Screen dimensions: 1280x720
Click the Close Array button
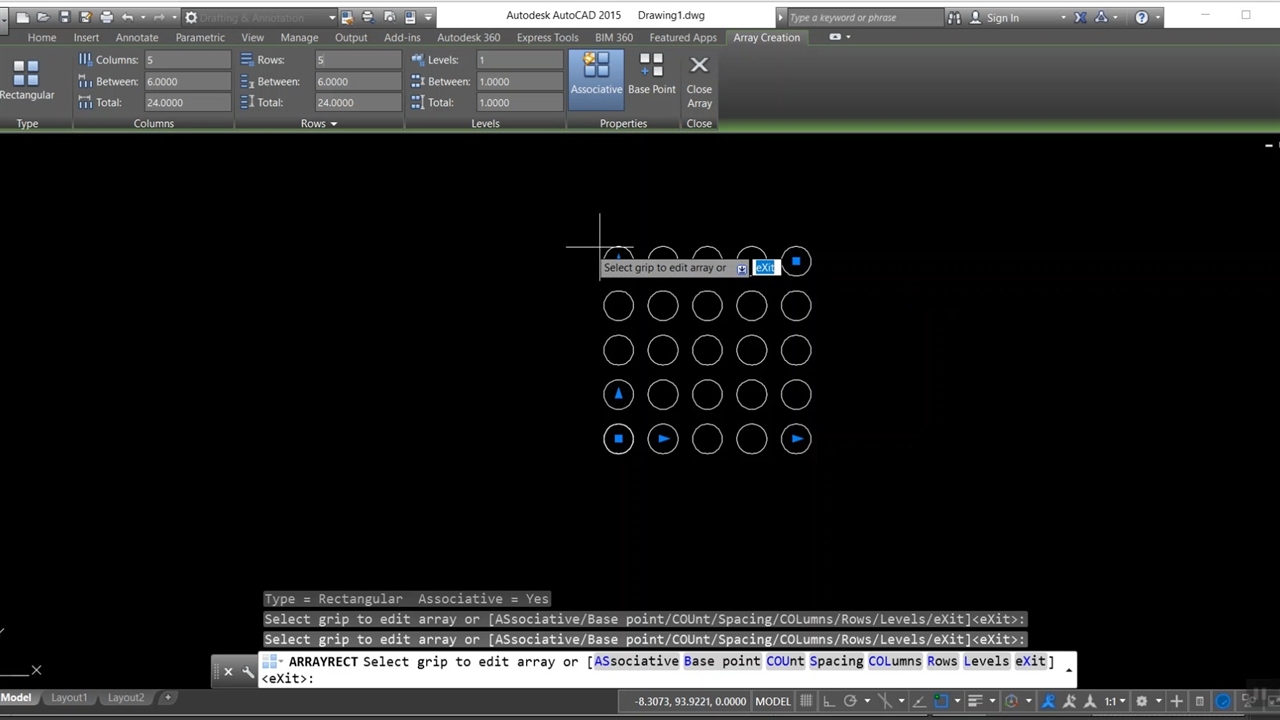click(699, 81)
